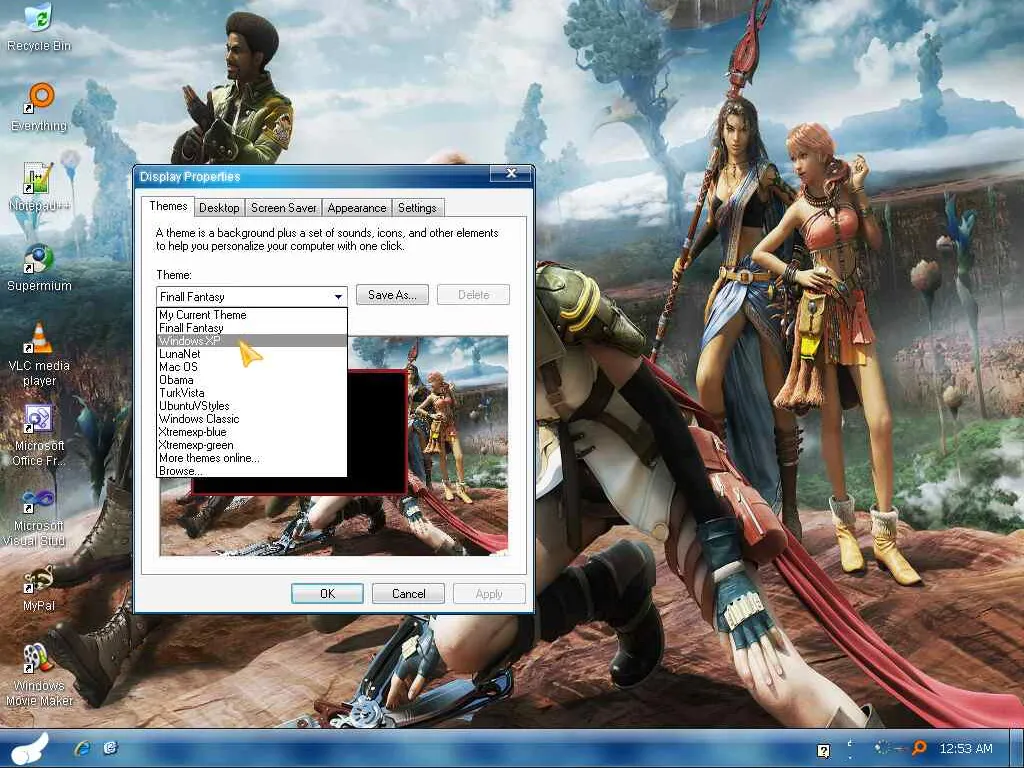1024x768 pixels.
Task: Pick the TurkVista theme
Action: tap(251, 393)
